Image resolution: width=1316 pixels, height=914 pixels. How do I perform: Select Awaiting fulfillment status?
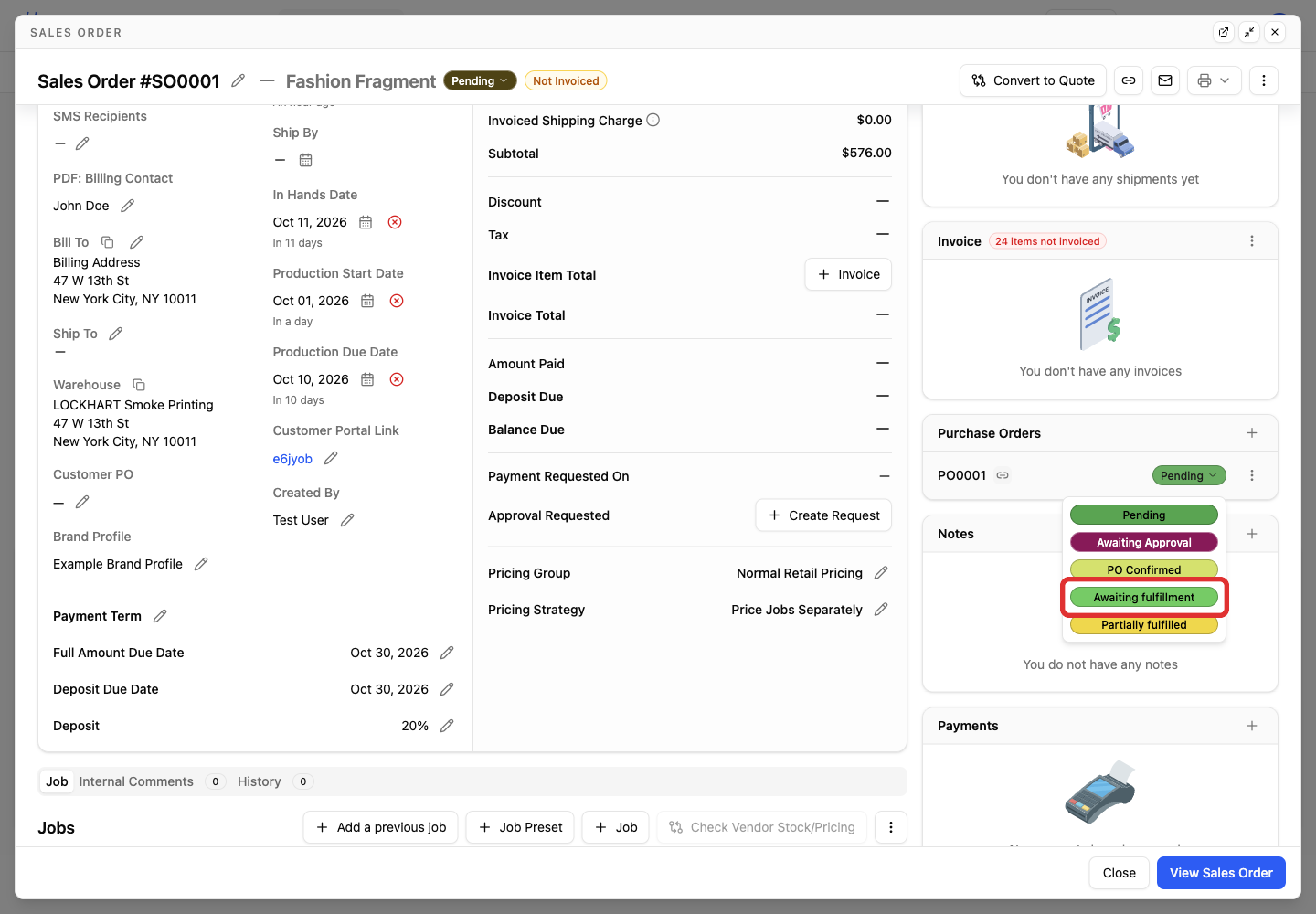pos(1144,598)
